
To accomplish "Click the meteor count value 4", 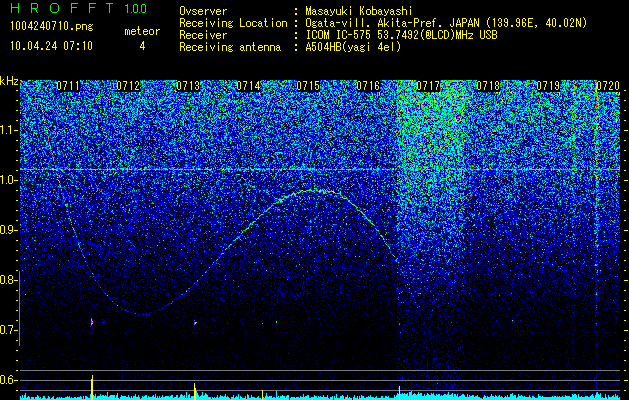I will coord(142,46).
